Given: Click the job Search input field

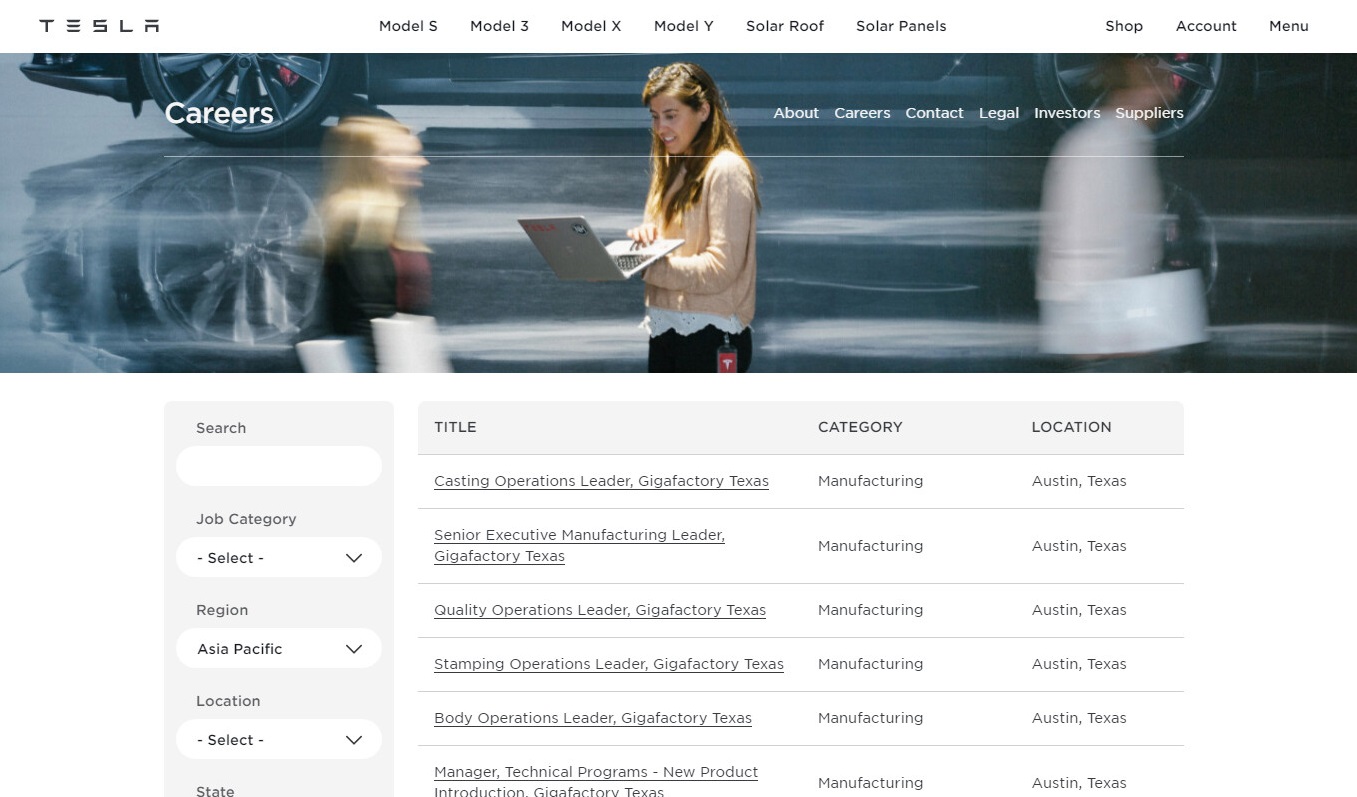Looking at the screenshot, I should click(x=279, y=467).
